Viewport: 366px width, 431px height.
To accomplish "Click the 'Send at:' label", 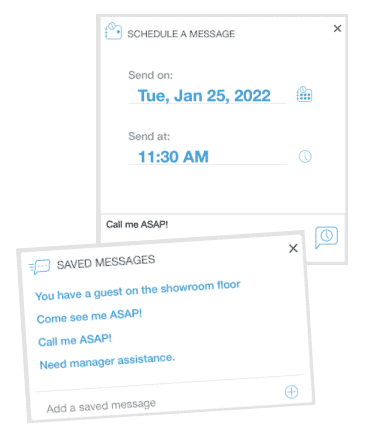I will (x=149, y=136).
